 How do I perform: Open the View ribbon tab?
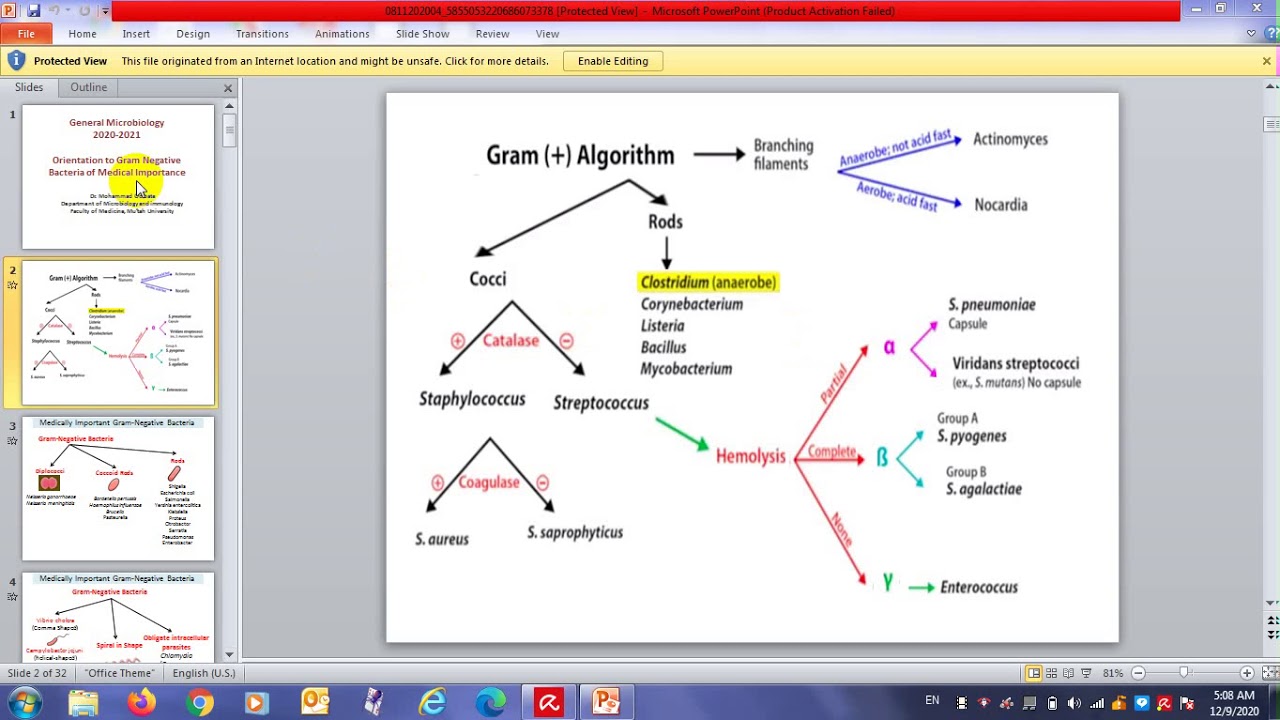pyautogui.click(x=547, y=34)
